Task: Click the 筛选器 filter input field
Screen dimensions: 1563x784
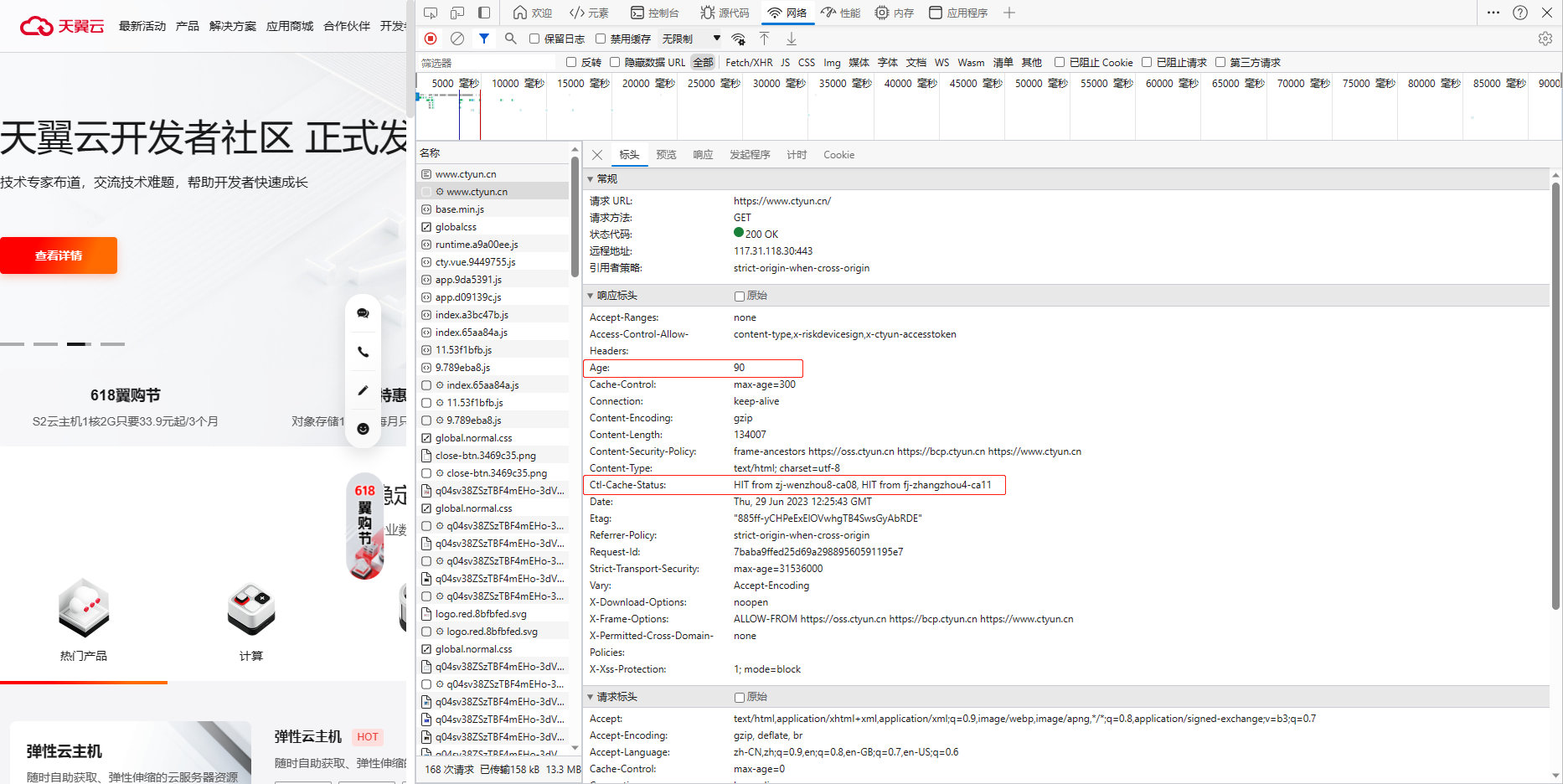Action: pos(486,63)
